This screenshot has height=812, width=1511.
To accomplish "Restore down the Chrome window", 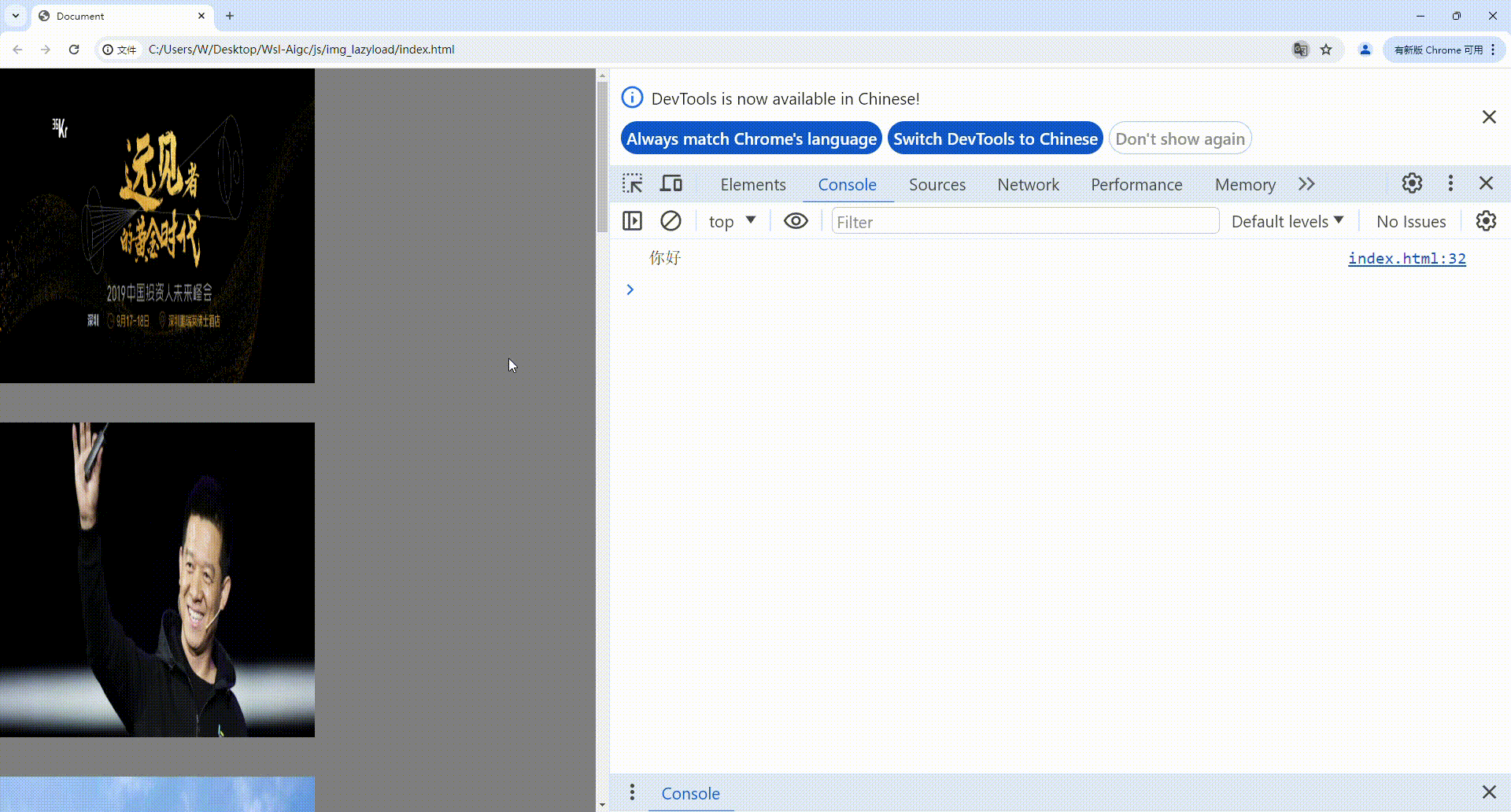I will click(1457, 16).
